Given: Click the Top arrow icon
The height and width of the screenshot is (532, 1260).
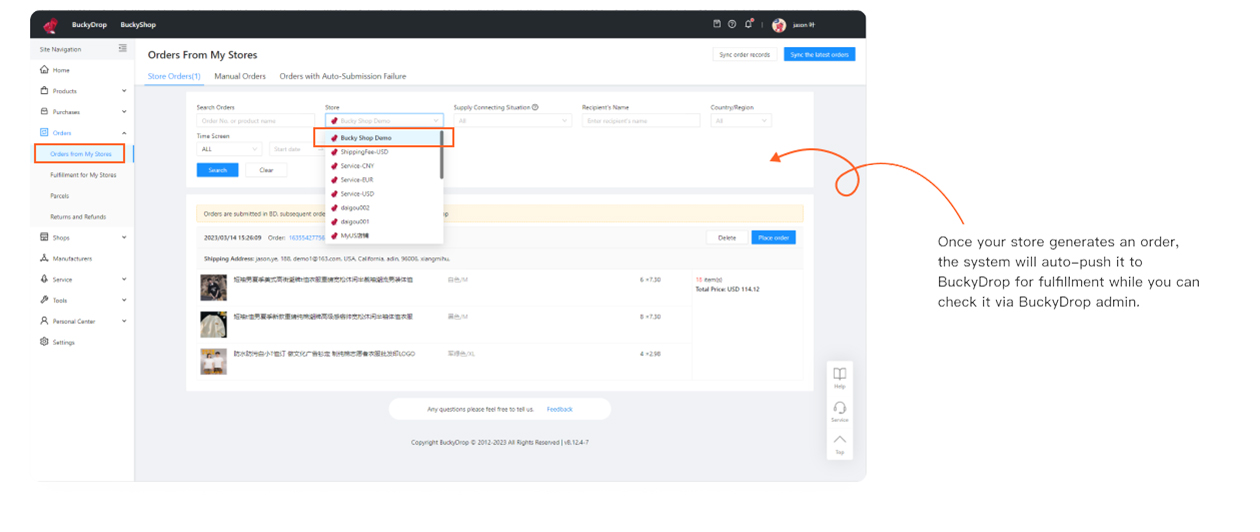Looking at the screenshot, I should coord(840,439).
